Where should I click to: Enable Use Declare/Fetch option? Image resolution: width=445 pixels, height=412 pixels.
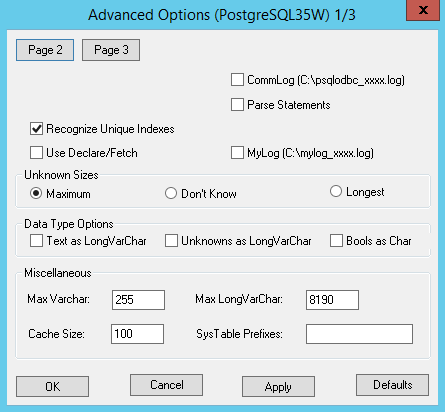[36, 153]
